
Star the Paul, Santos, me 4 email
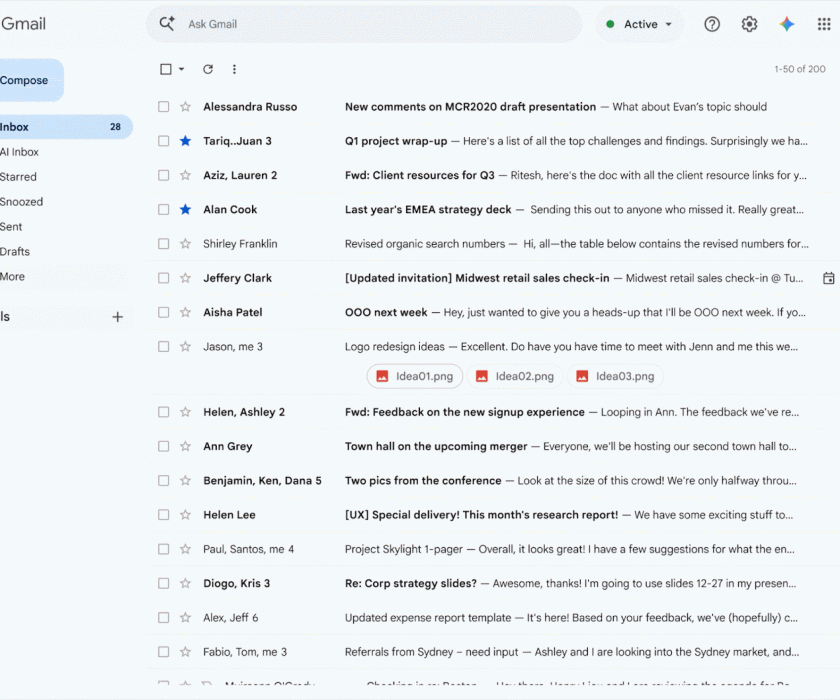pyautogui.click(x=185, y=549)
